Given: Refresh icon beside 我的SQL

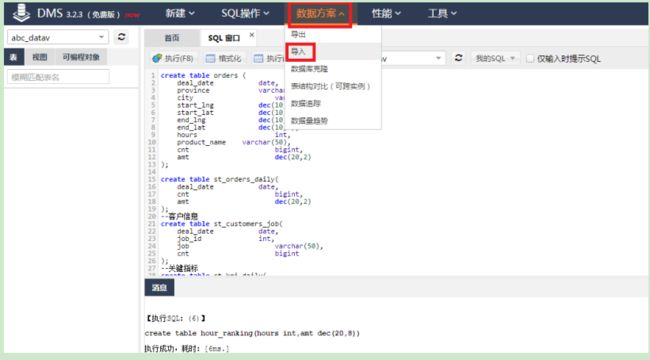Looking at the screenshot, I should (458, 58).
